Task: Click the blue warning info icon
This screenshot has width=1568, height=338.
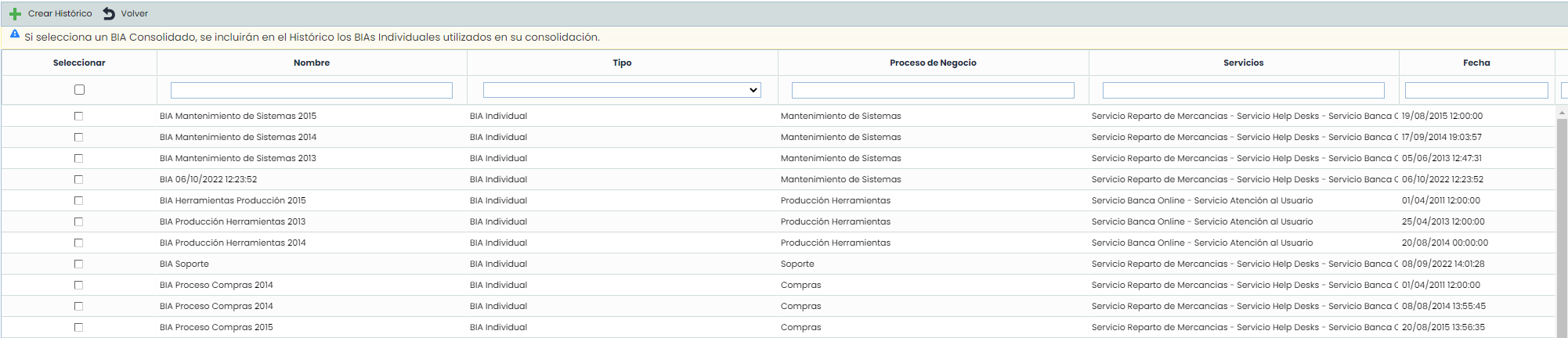Action: pyautogui.click(x=14, y=34)
